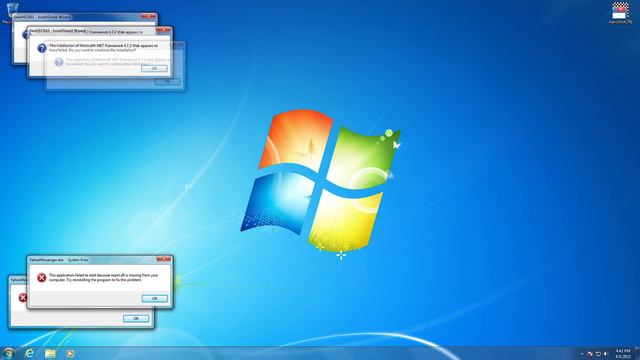Open the Start menu orb
640x360 pixels.
(x=8, y=353)
